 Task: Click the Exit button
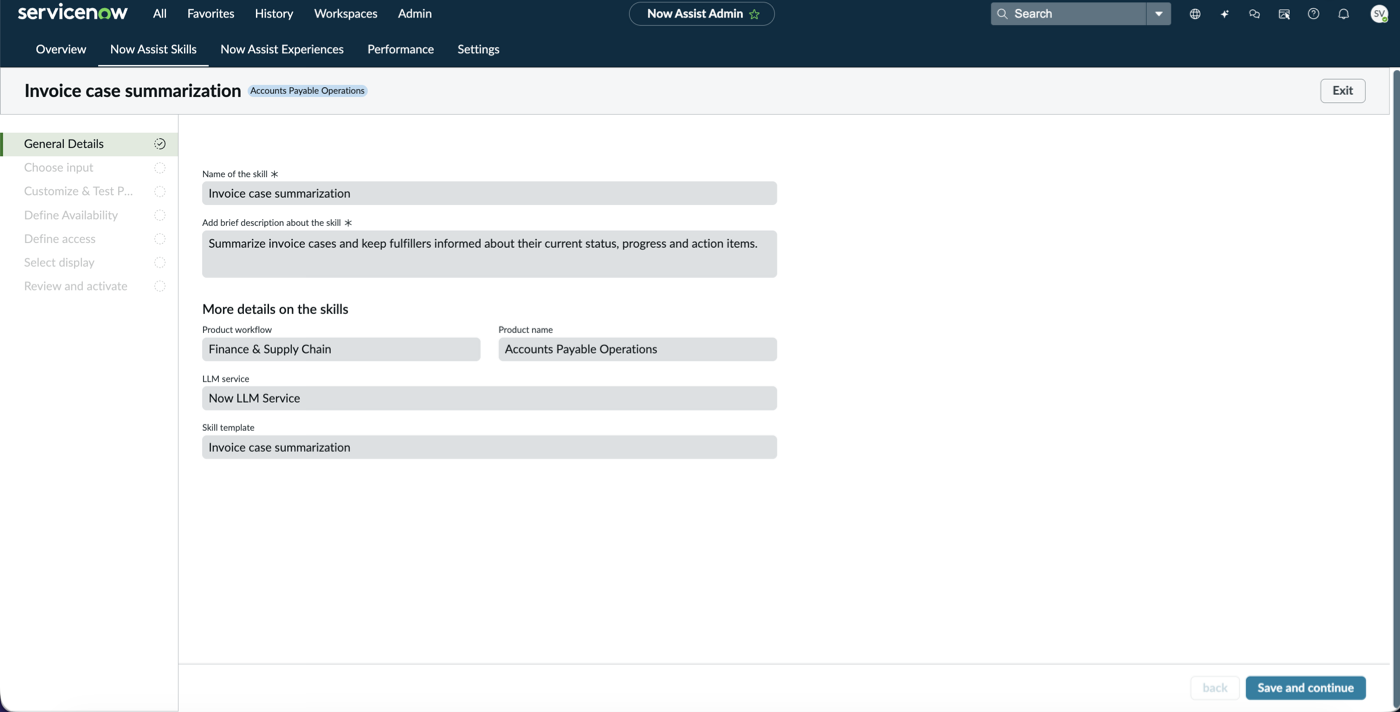point(1342,90)
